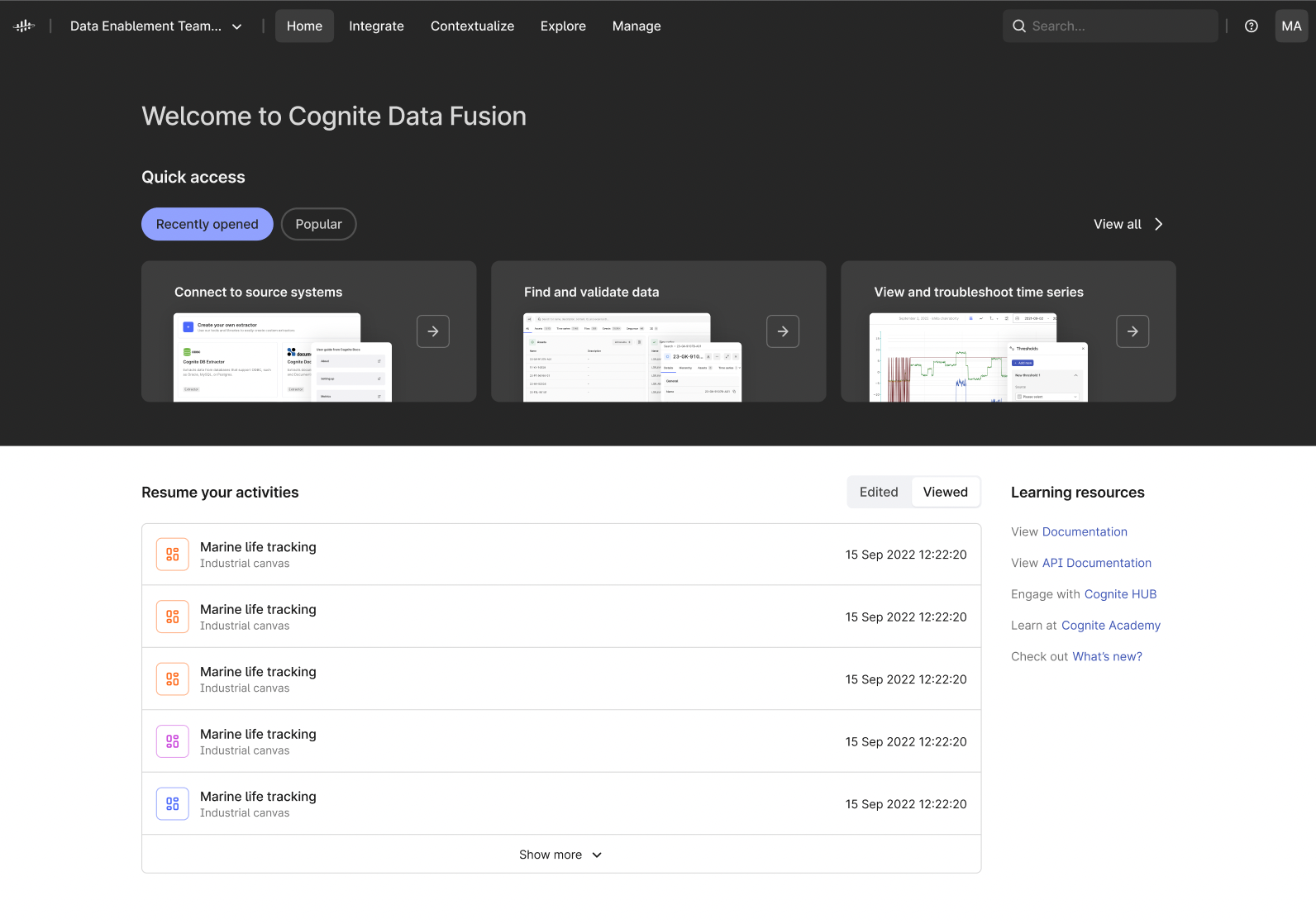Open the Cognite HUB link

click(x=1120, y=594)
